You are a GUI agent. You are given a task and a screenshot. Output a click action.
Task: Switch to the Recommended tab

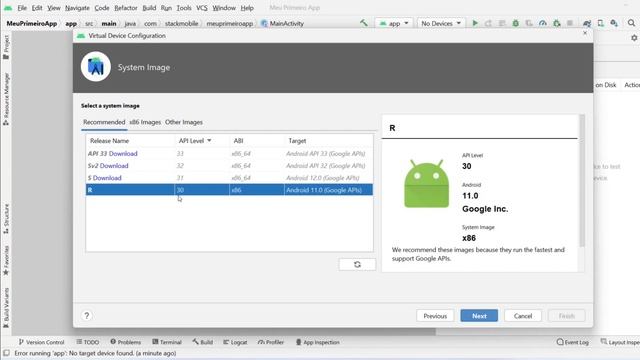pos(104,122)
